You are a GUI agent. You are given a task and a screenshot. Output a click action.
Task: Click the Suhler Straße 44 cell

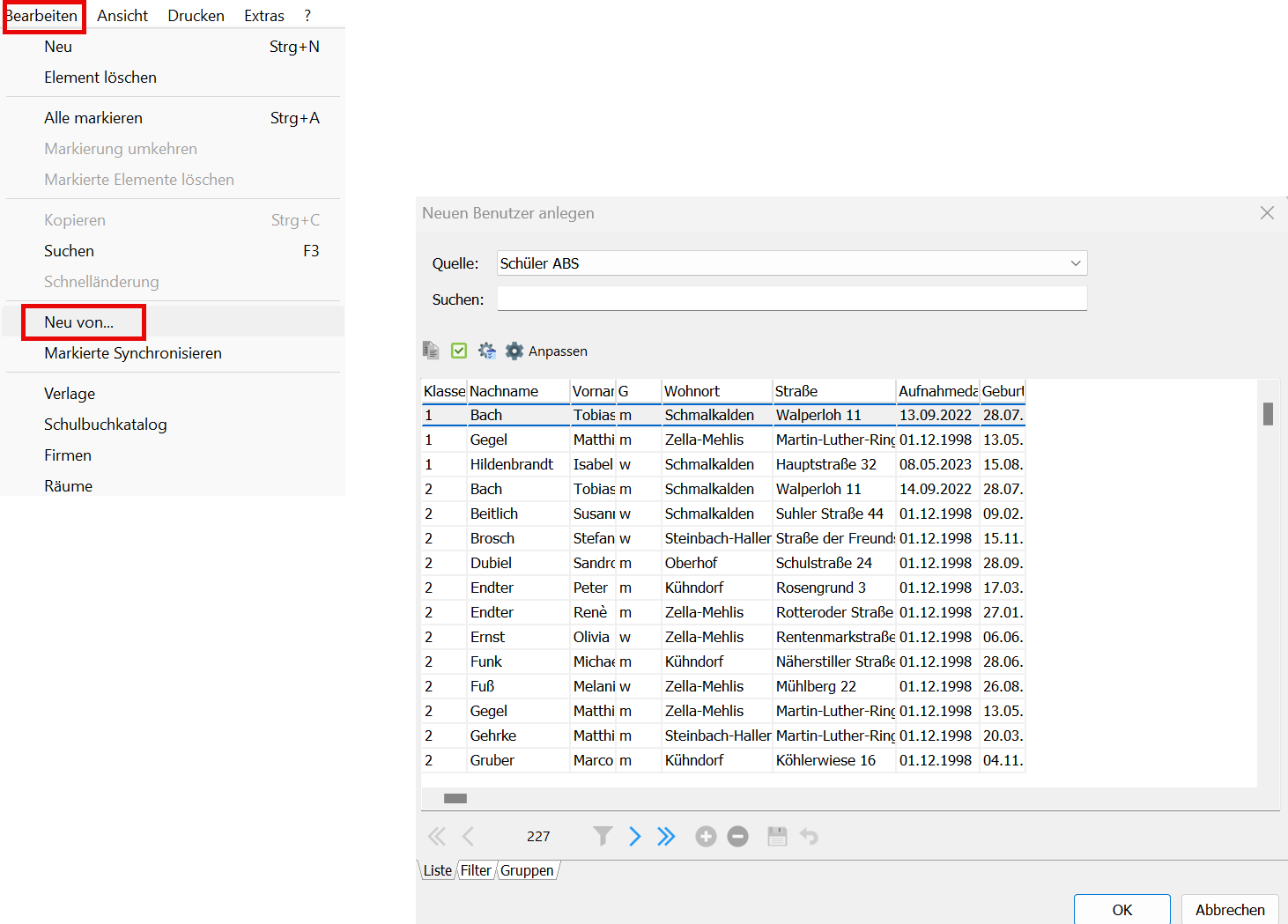pos(834,514)
